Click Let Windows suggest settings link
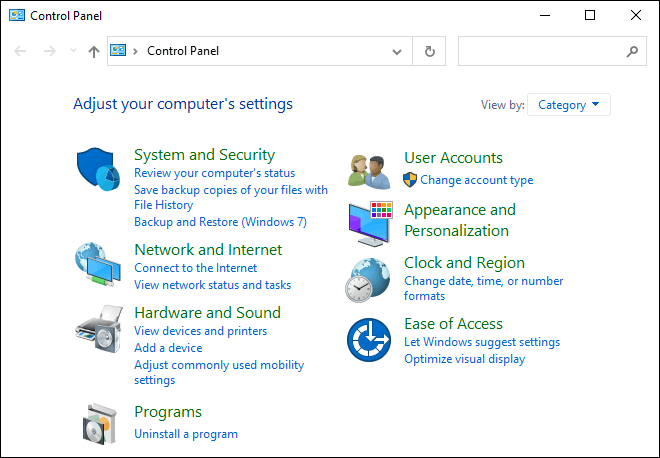The height and width of the screenshot is (458, 660). click(x=482, y=342)
